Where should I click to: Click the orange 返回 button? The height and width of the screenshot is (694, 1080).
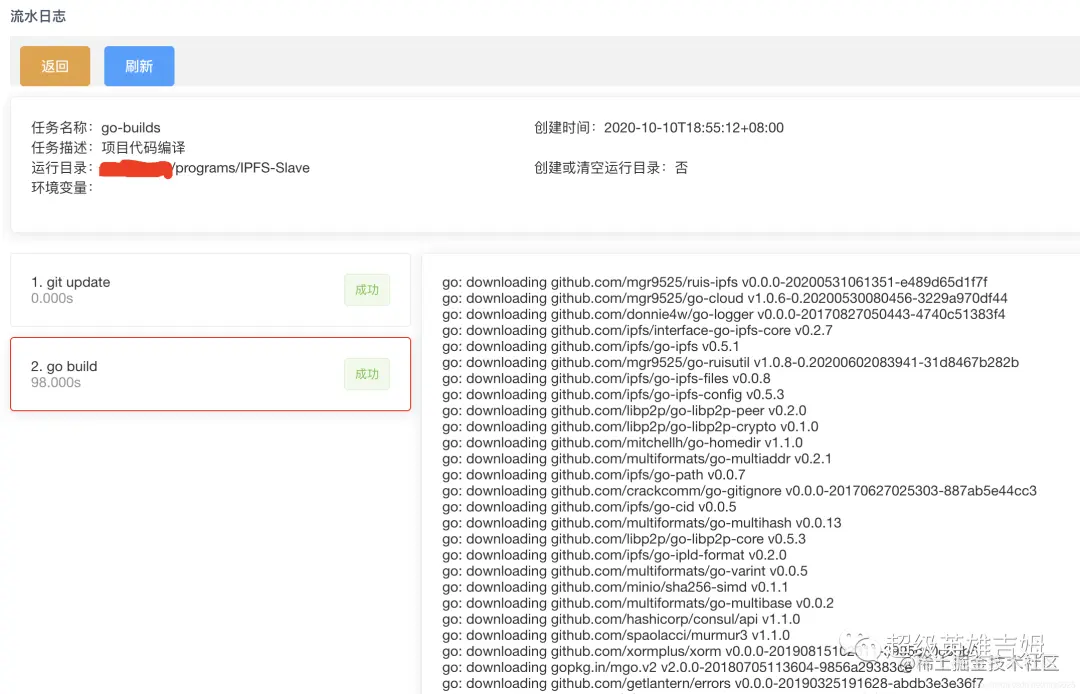point(55,66)
